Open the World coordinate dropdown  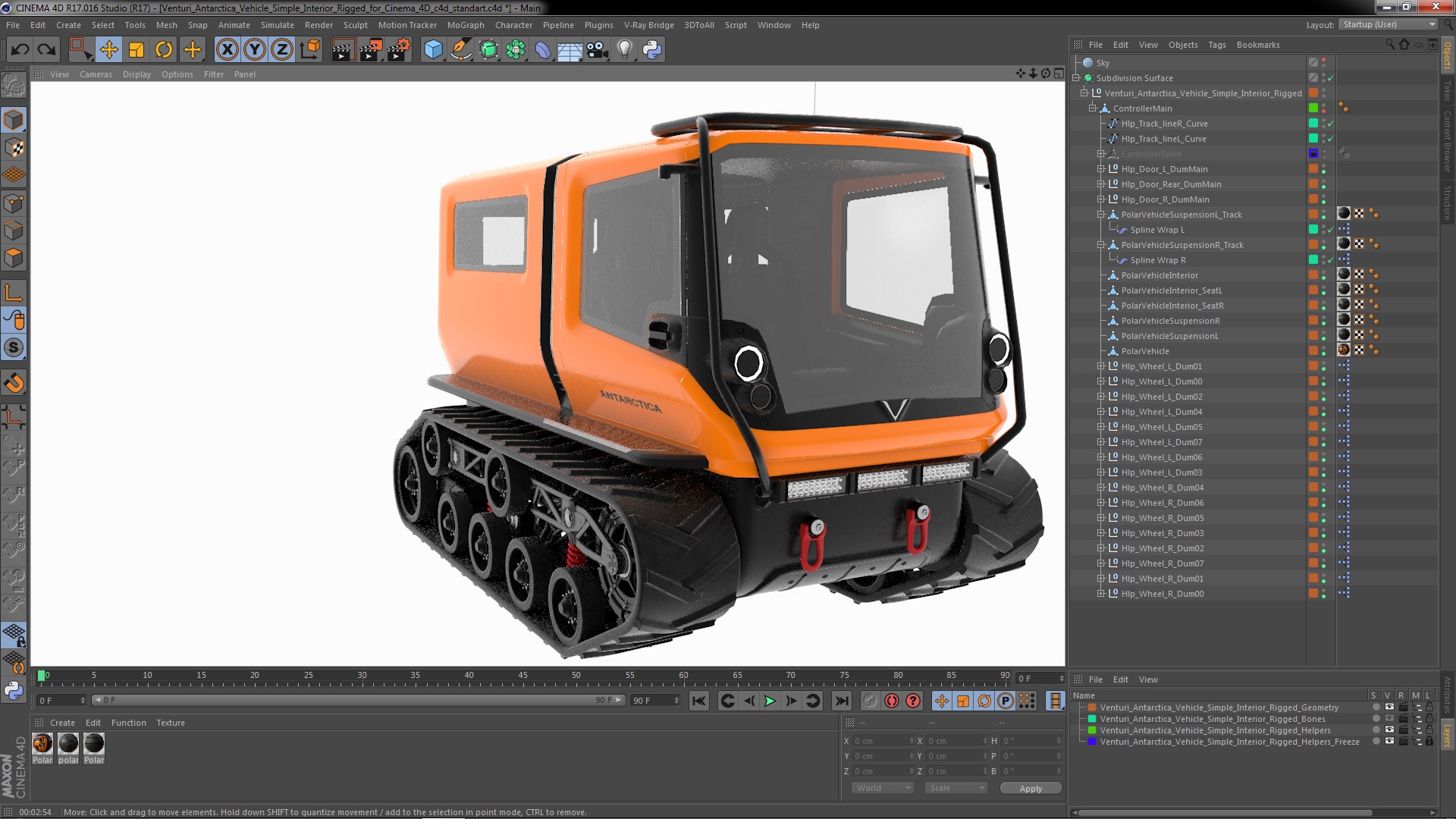coord(883,788)
